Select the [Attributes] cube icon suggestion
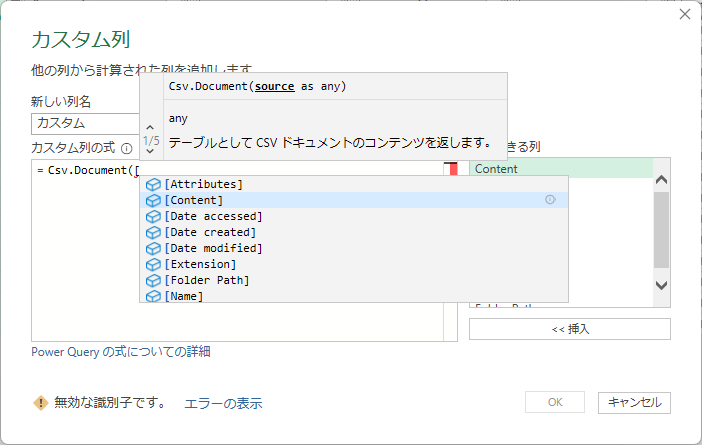Screen dimensions: 702x445 [153, 184]
